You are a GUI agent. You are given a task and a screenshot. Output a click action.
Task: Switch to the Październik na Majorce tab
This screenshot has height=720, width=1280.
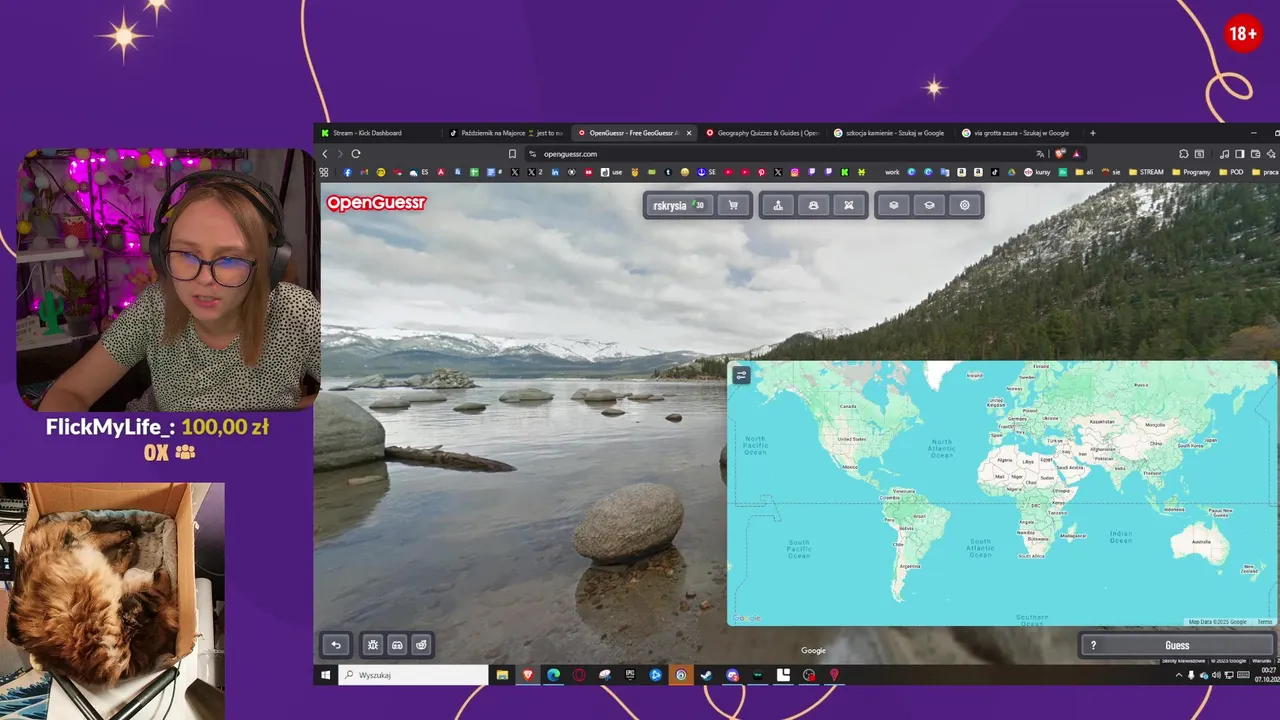(505, 133)
